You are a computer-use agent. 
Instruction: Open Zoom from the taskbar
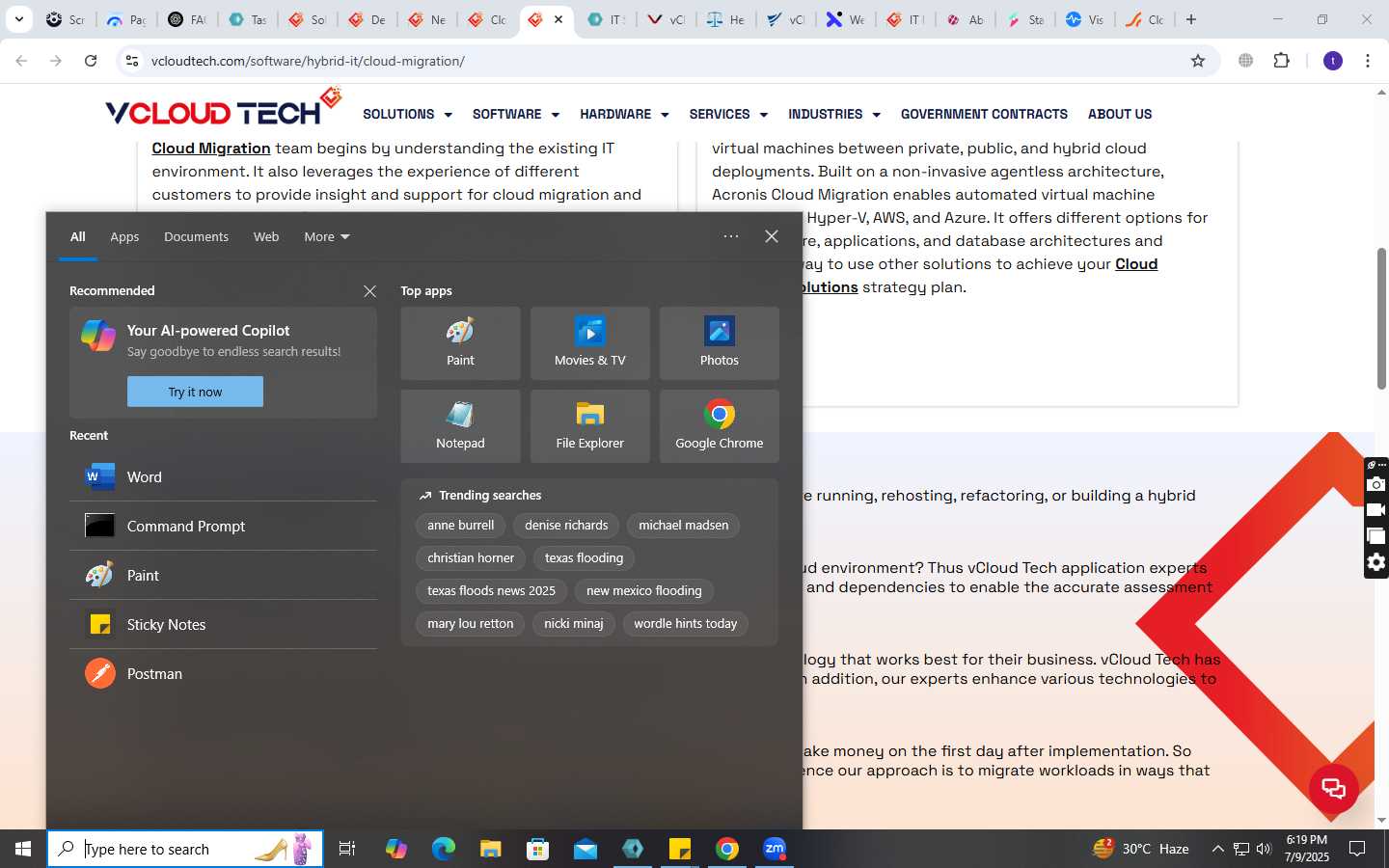(x=775, y=849)
